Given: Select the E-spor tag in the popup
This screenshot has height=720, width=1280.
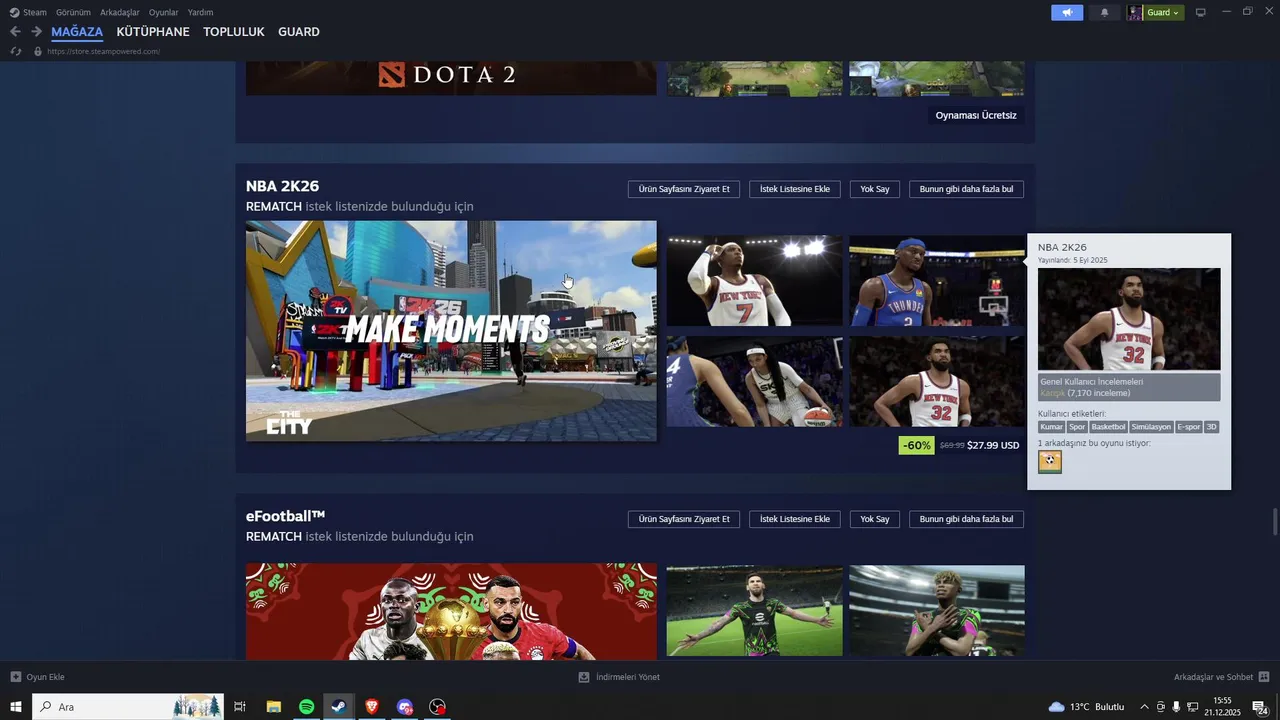Looking at the screenshot, I should click(1189, 427).
